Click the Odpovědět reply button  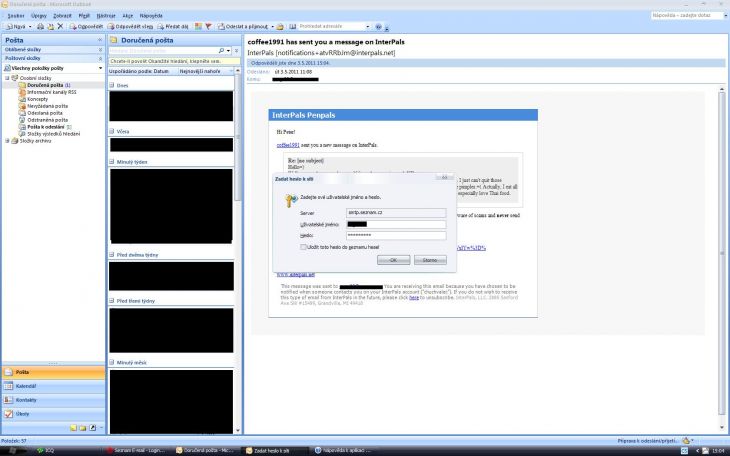click(87, 27)
